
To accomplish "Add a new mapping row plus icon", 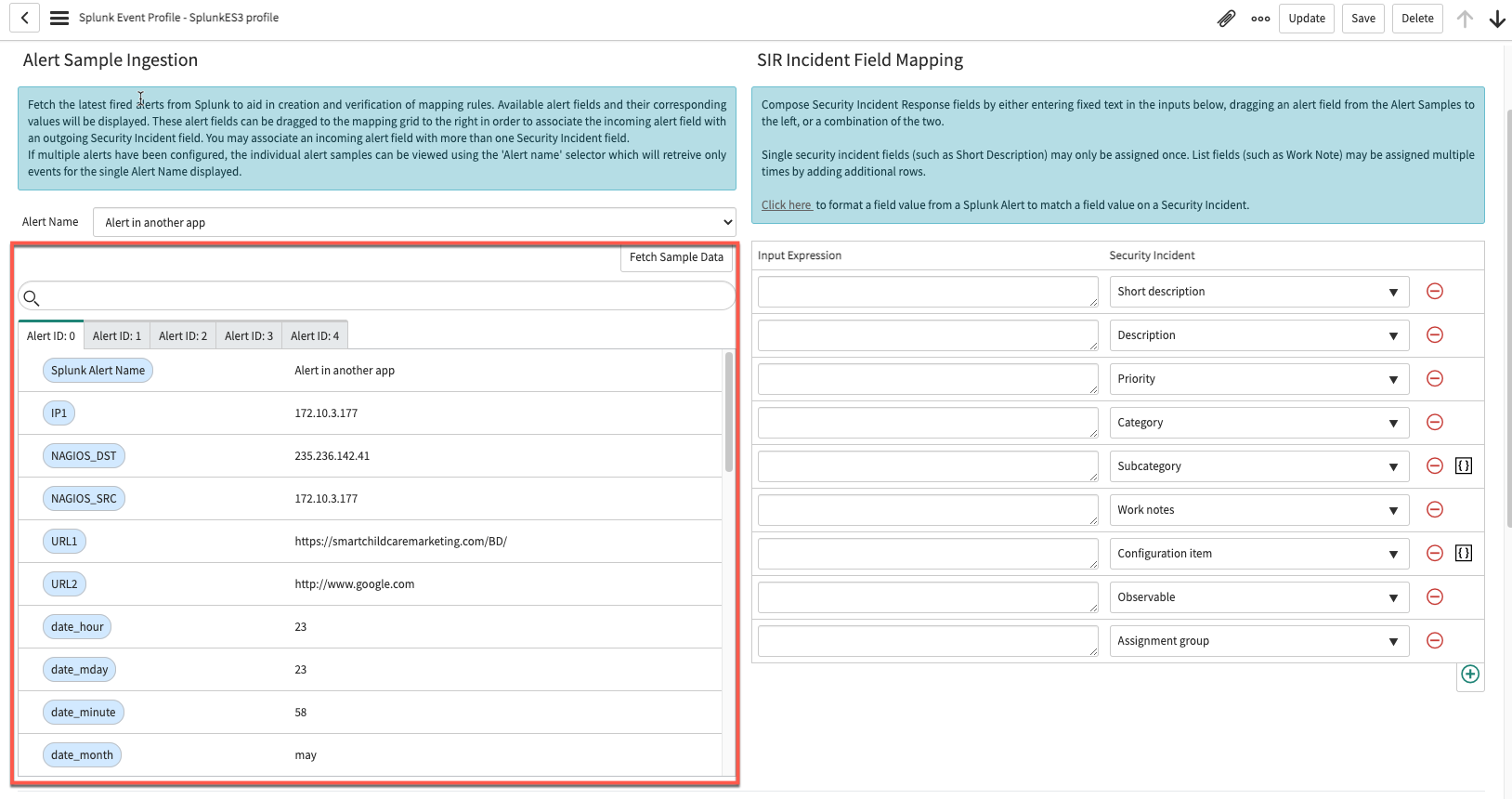I will click(1470, 675).
